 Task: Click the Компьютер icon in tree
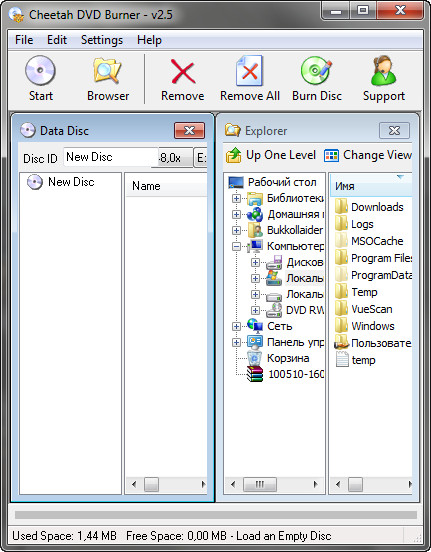click(255, 246)
